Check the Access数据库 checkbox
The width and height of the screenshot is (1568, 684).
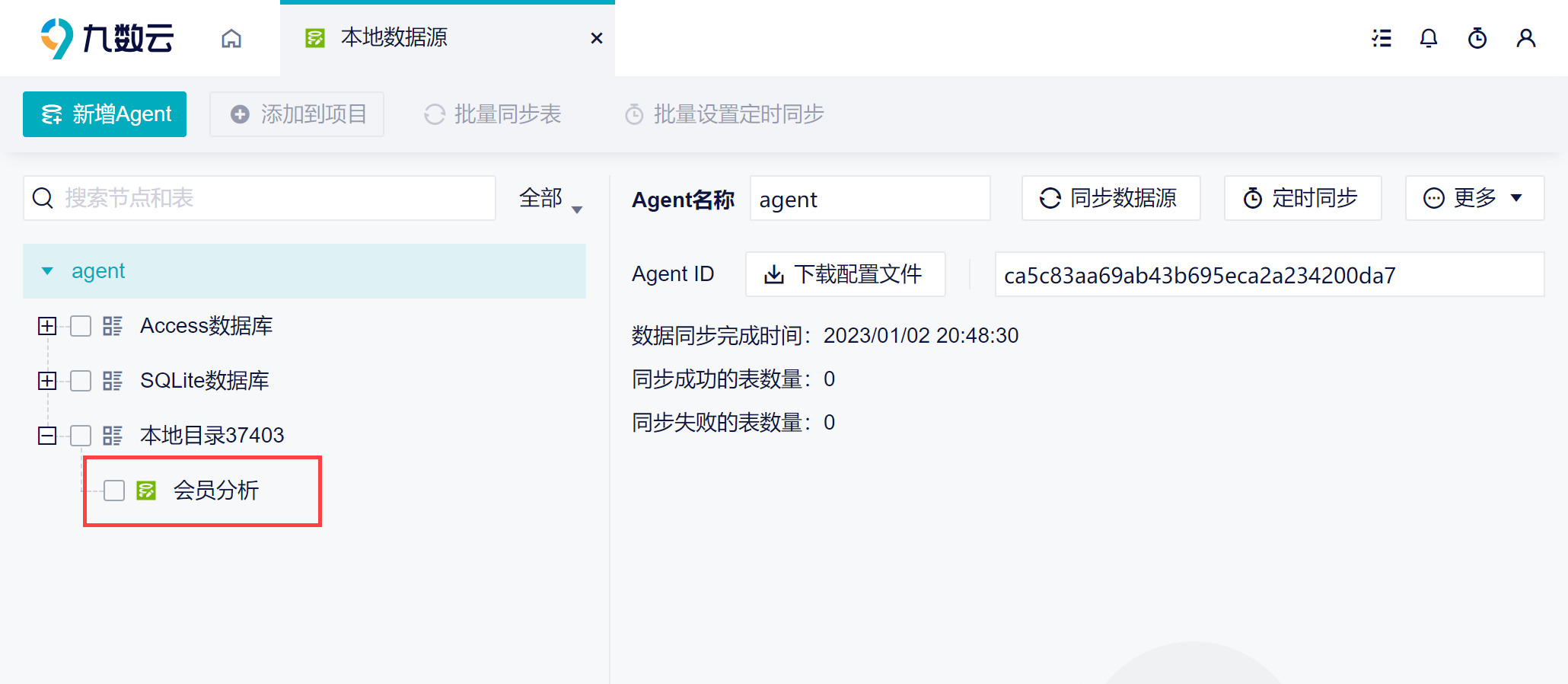coord(81,326)
